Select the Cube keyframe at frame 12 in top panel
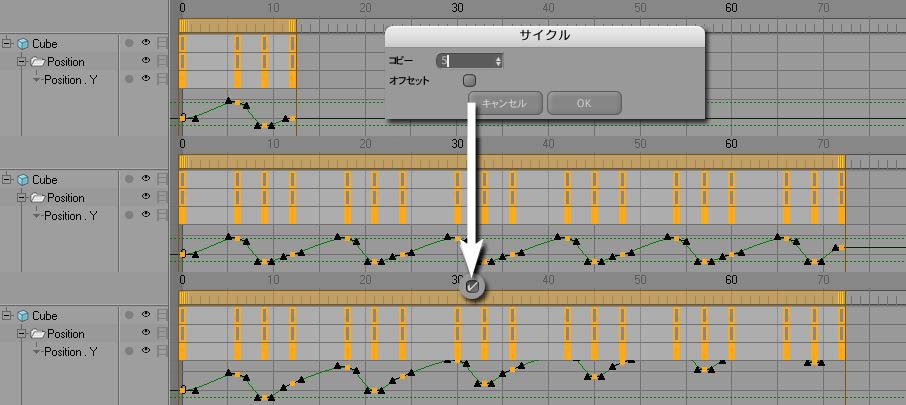This screenshot has height=405, width=906. tap(292, 43)
